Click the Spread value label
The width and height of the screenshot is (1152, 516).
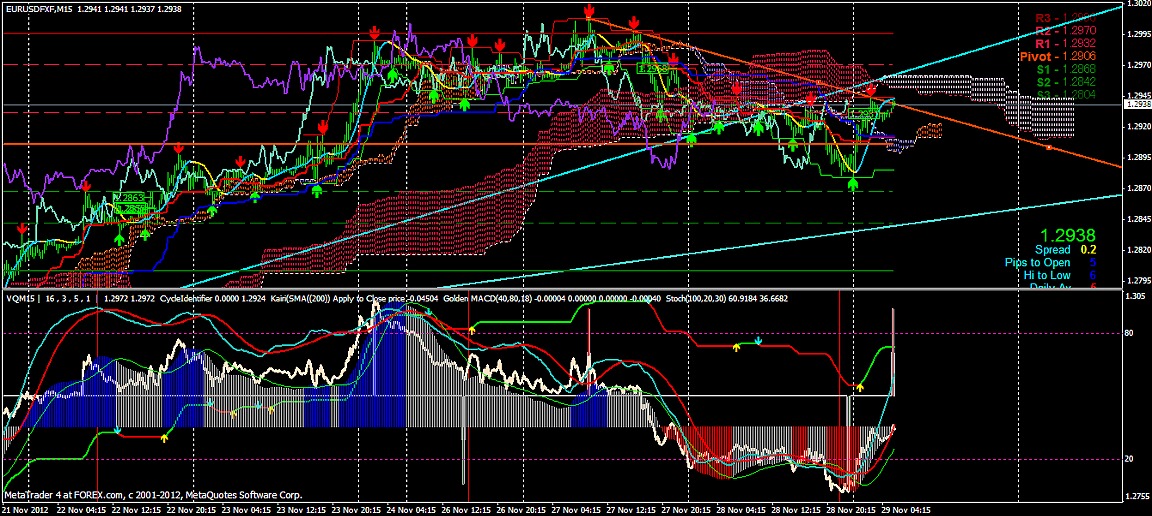click(x=1052, y=249)
